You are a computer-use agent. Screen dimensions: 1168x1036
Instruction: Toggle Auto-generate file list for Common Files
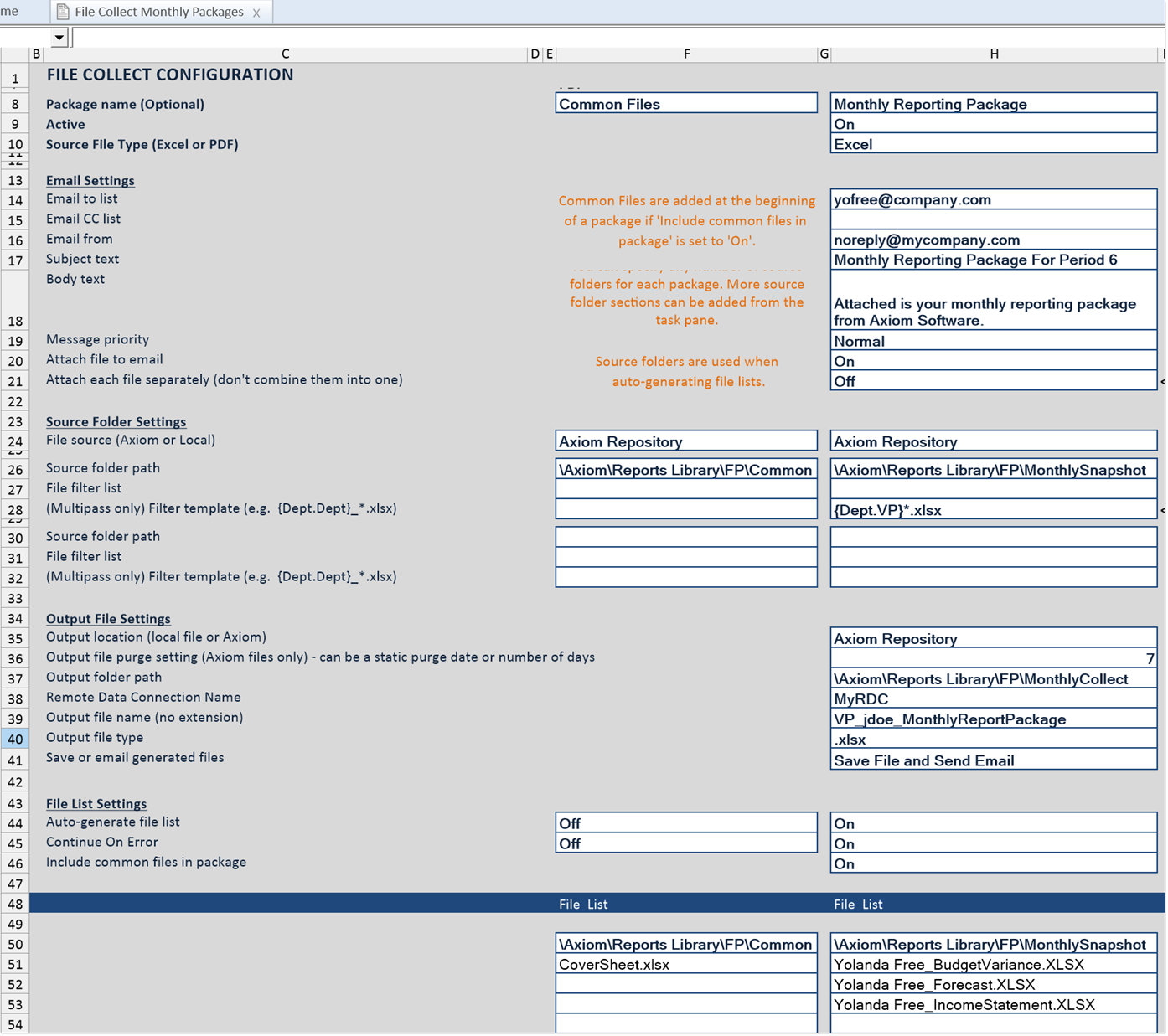pos(685,823)
